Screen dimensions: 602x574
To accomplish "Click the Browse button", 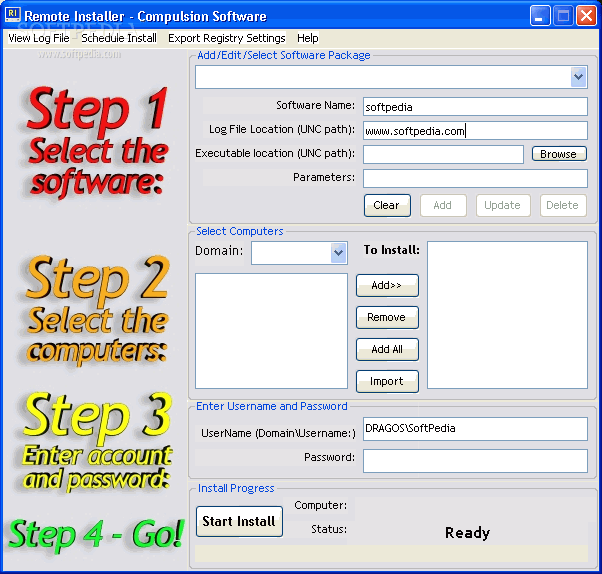I will click(559, 154).
